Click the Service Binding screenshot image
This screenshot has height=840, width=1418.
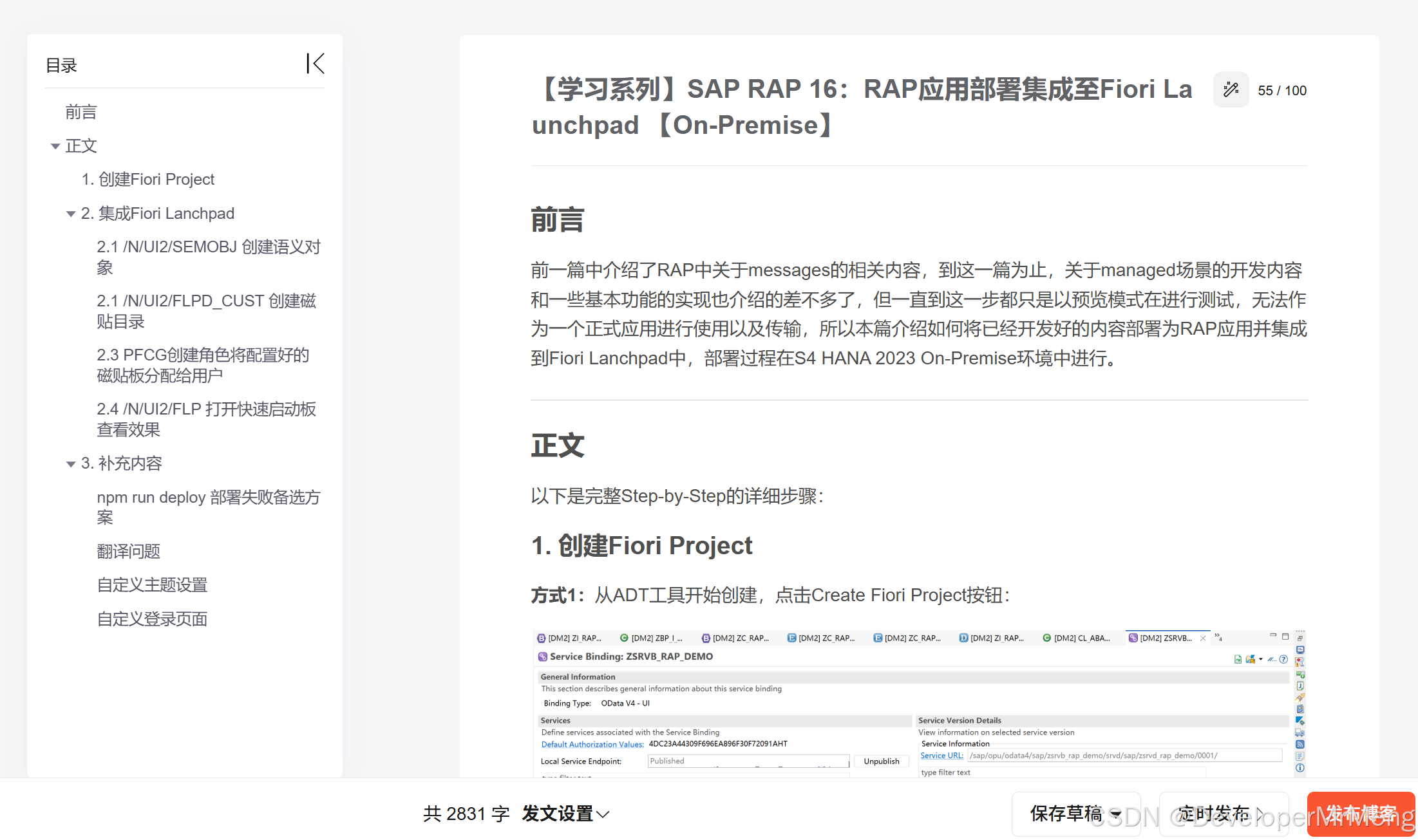(914, 703)
